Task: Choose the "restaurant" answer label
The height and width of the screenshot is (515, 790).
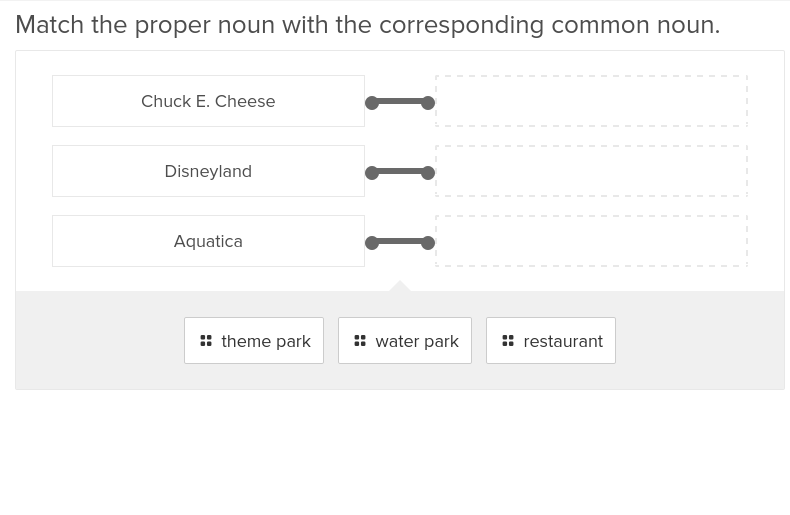Action: [x=563, y=341]
